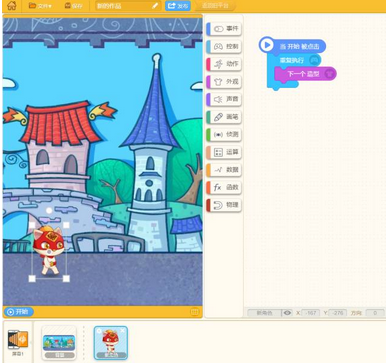386x363 pixels.
Task: Select the background thumbnail
Action: coord(59,343)
